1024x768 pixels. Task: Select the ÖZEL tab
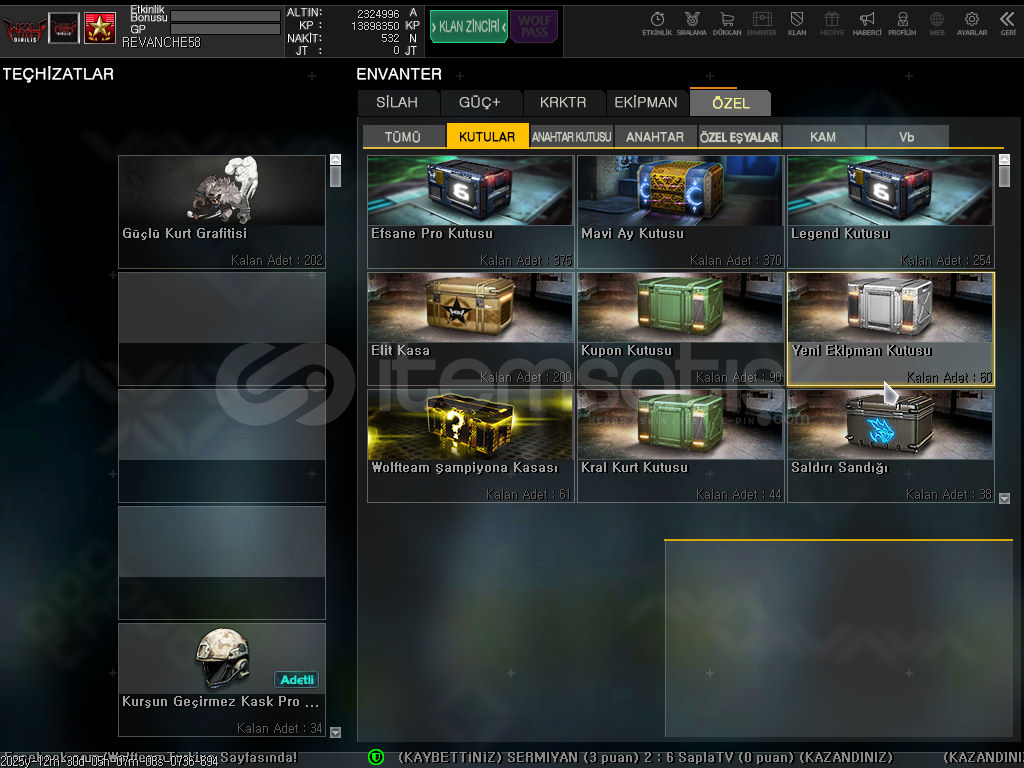click(731, 103)
